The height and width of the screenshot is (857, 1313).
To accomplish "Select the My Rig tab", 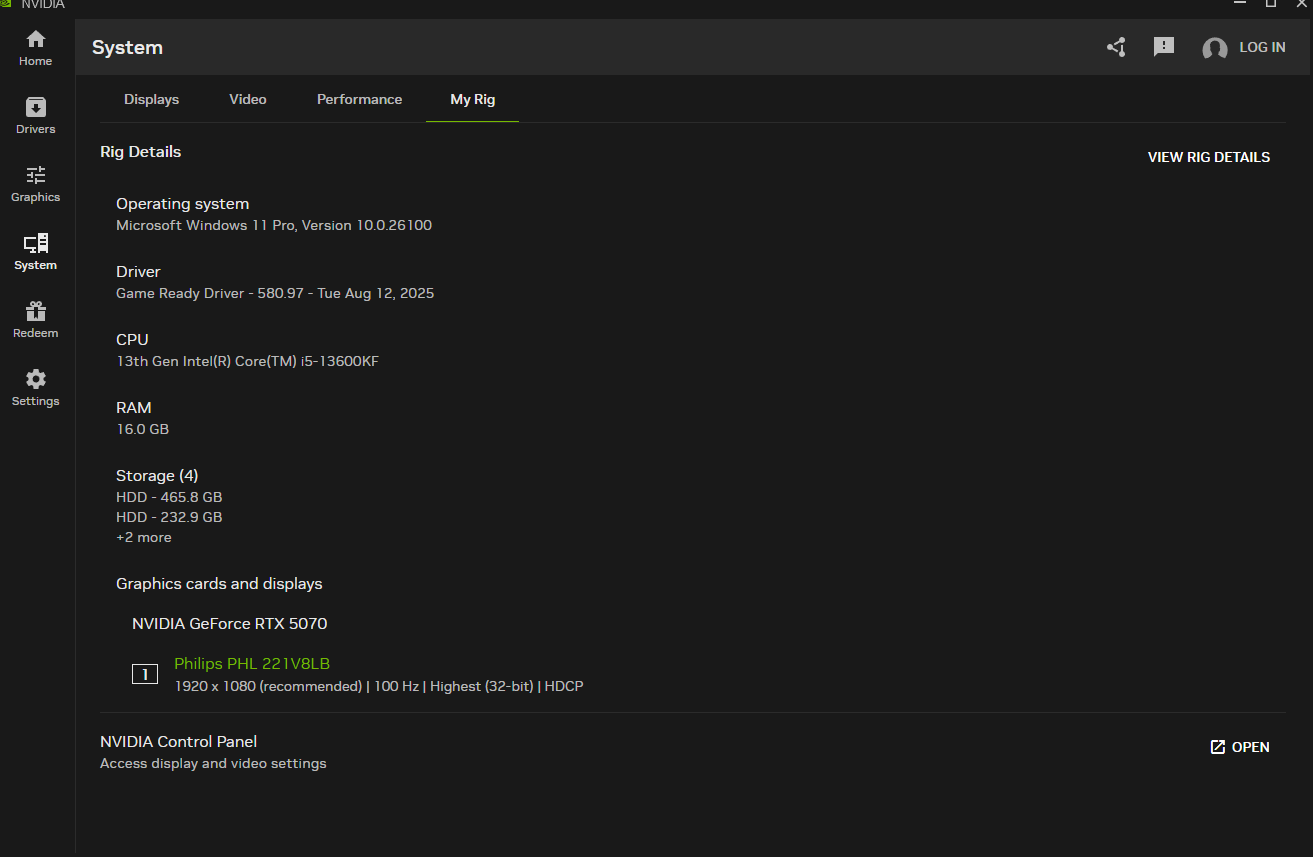I will 473,100.
